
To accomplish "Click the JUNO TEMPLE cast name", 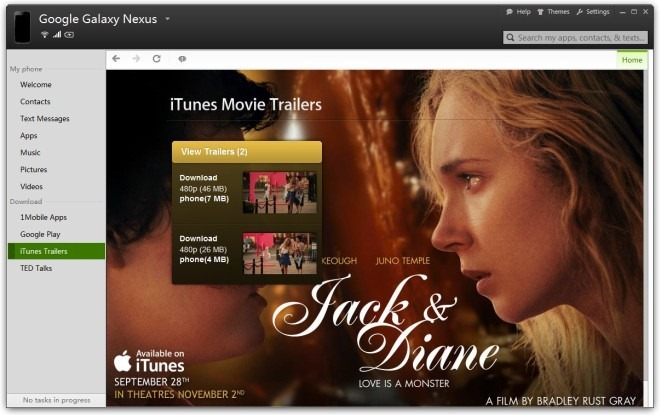I will coord(403,261).
